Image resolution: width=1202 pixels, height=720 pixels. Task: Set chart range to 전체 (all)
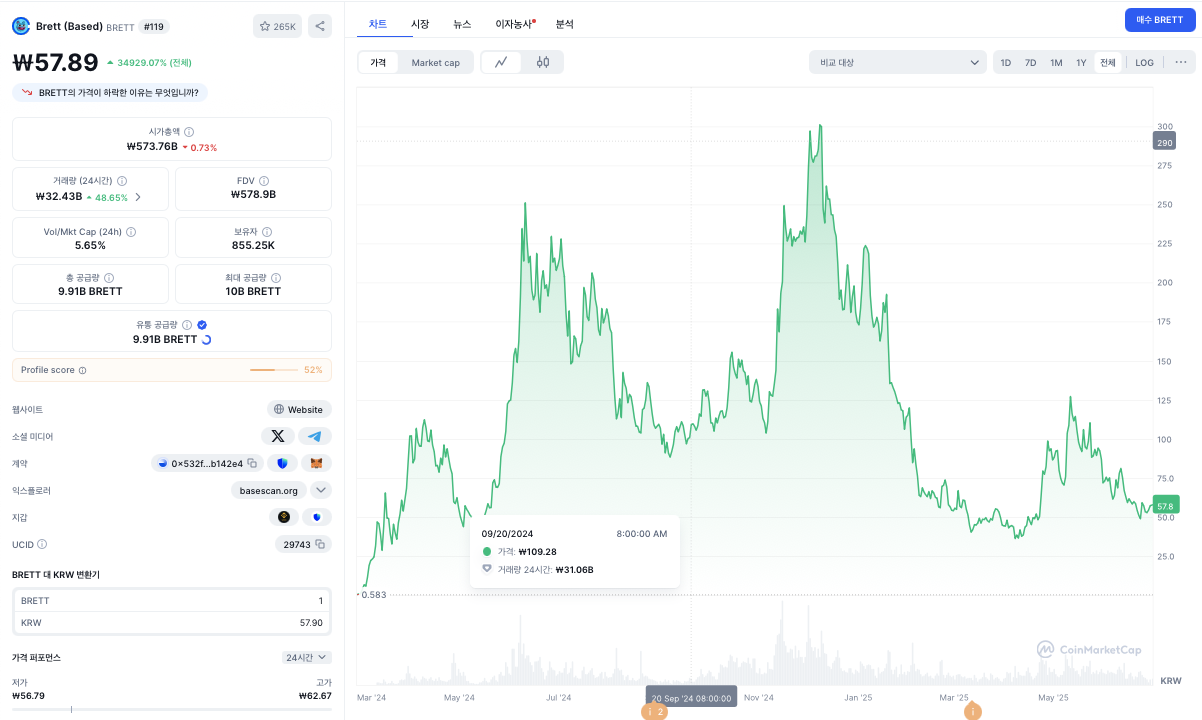[x=1108, y=62]
